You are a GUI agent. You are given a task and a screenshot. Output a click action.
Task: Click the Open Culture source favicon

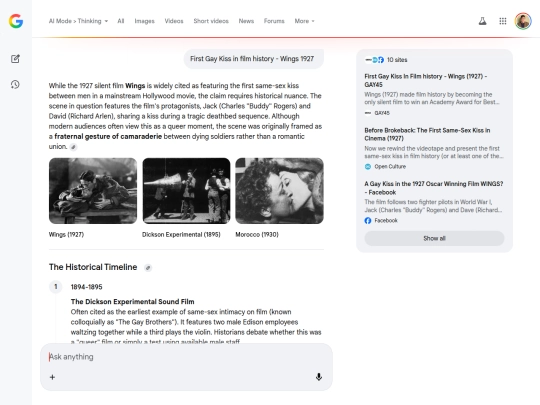pos(368,167)
